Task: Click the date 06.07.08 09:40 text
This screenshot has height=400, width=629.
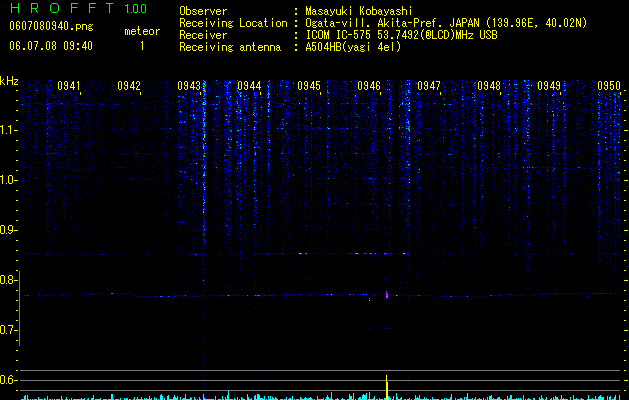Action: click(x=51, y=46)
